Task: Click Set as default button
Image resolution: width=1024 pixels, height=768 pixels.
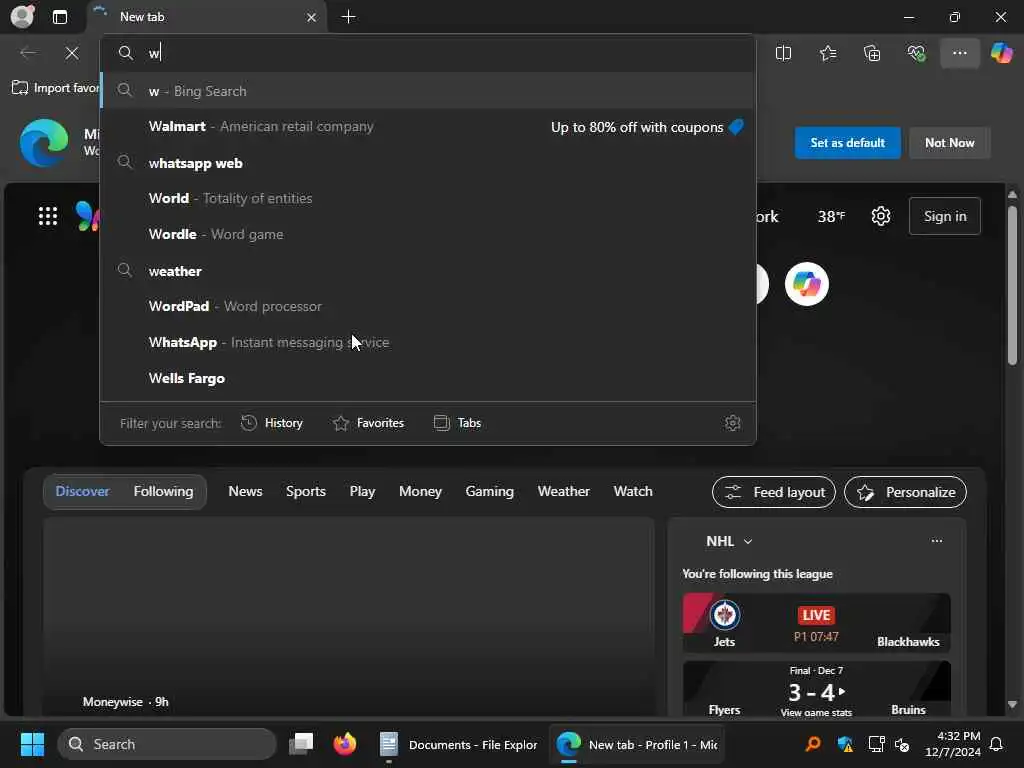Action: coord(847,143)
